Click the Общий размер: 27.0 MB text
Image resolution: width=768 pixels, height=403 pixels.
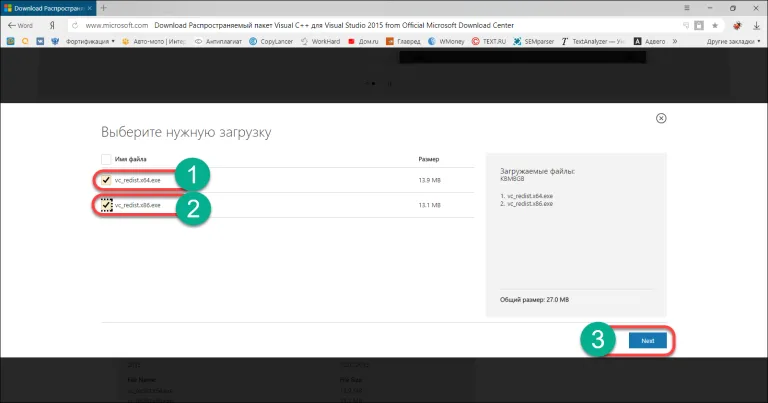pyautogui.click(x=534, y=300)
